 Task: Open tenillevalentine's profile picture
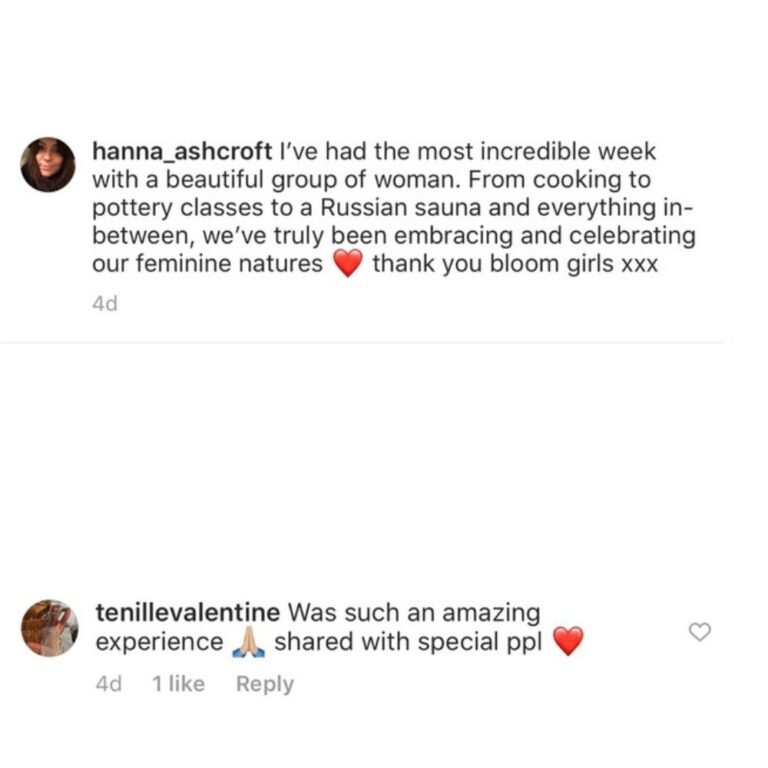point(48,628)
